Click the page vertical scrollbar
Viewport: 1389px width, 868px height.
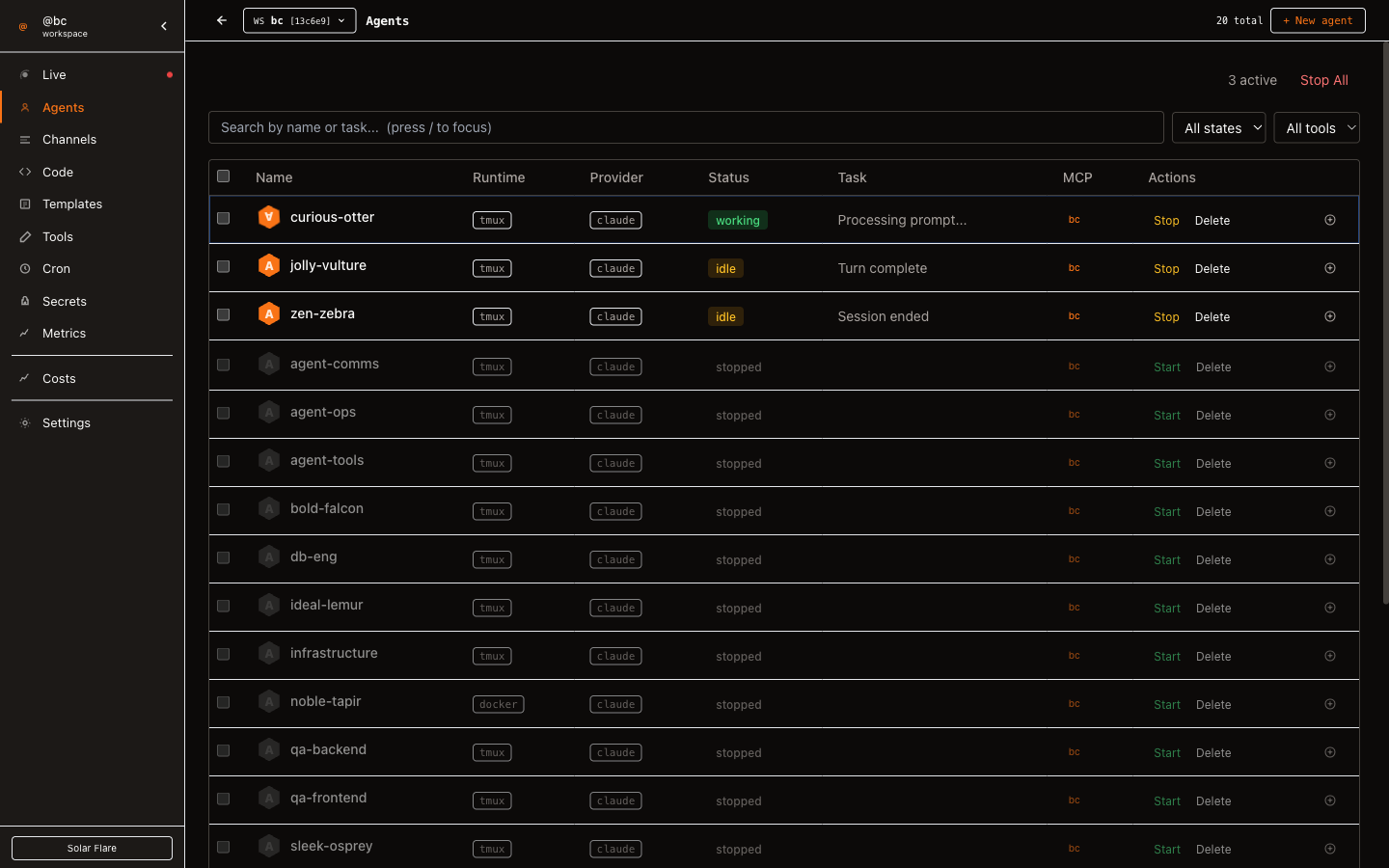pyautogui.click(x=1386, y=323)
